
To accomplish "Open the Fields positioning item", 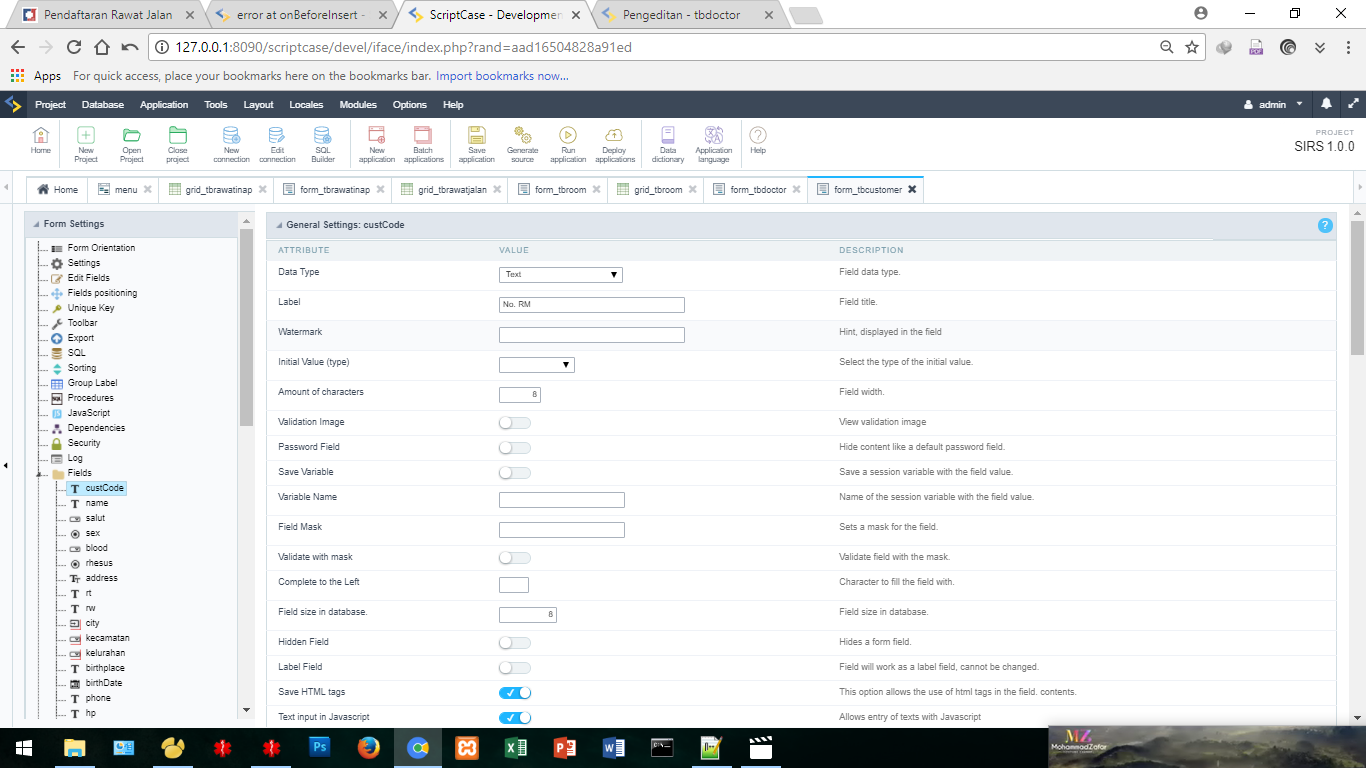I will [x=102, y=293].
